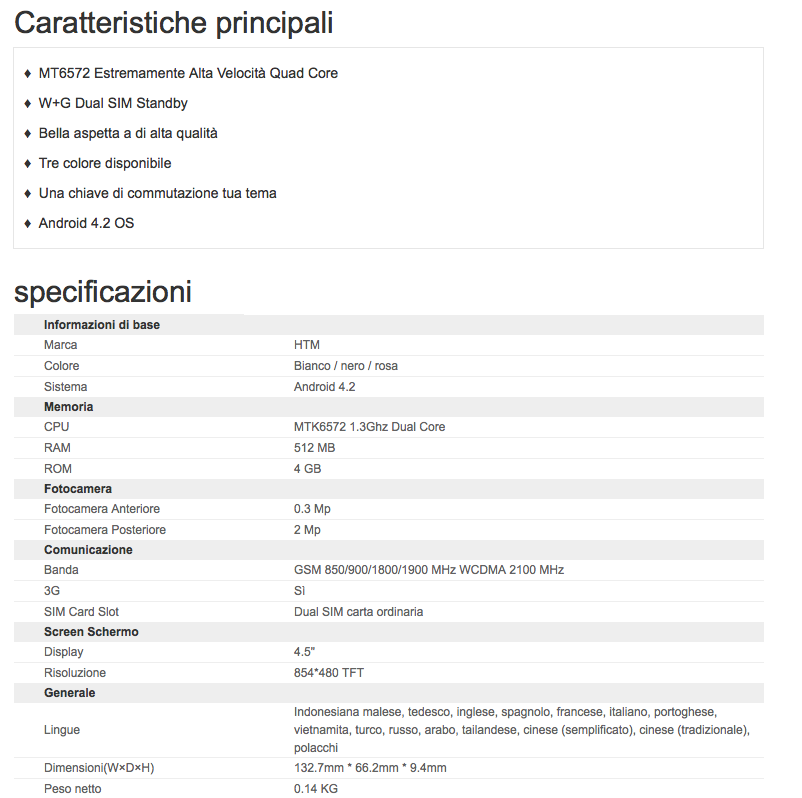This screenshot has width=802, height=798.
Task: Click the RAM value '512 MB'
Action: (x=314, y=448)
